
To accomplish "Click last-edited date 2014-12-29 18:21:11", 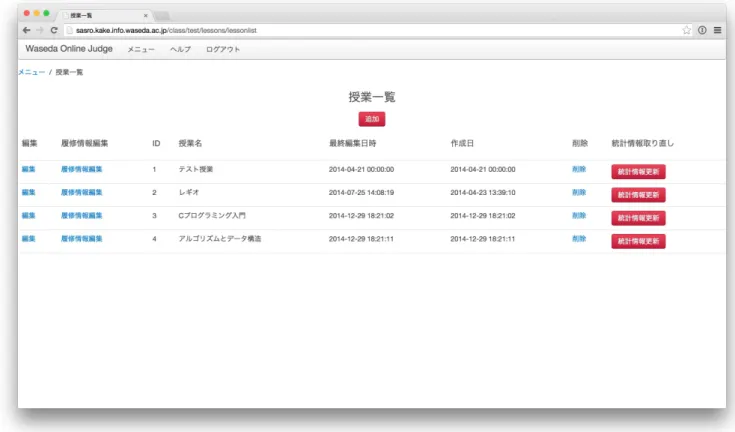I will [x=361, y=238].
